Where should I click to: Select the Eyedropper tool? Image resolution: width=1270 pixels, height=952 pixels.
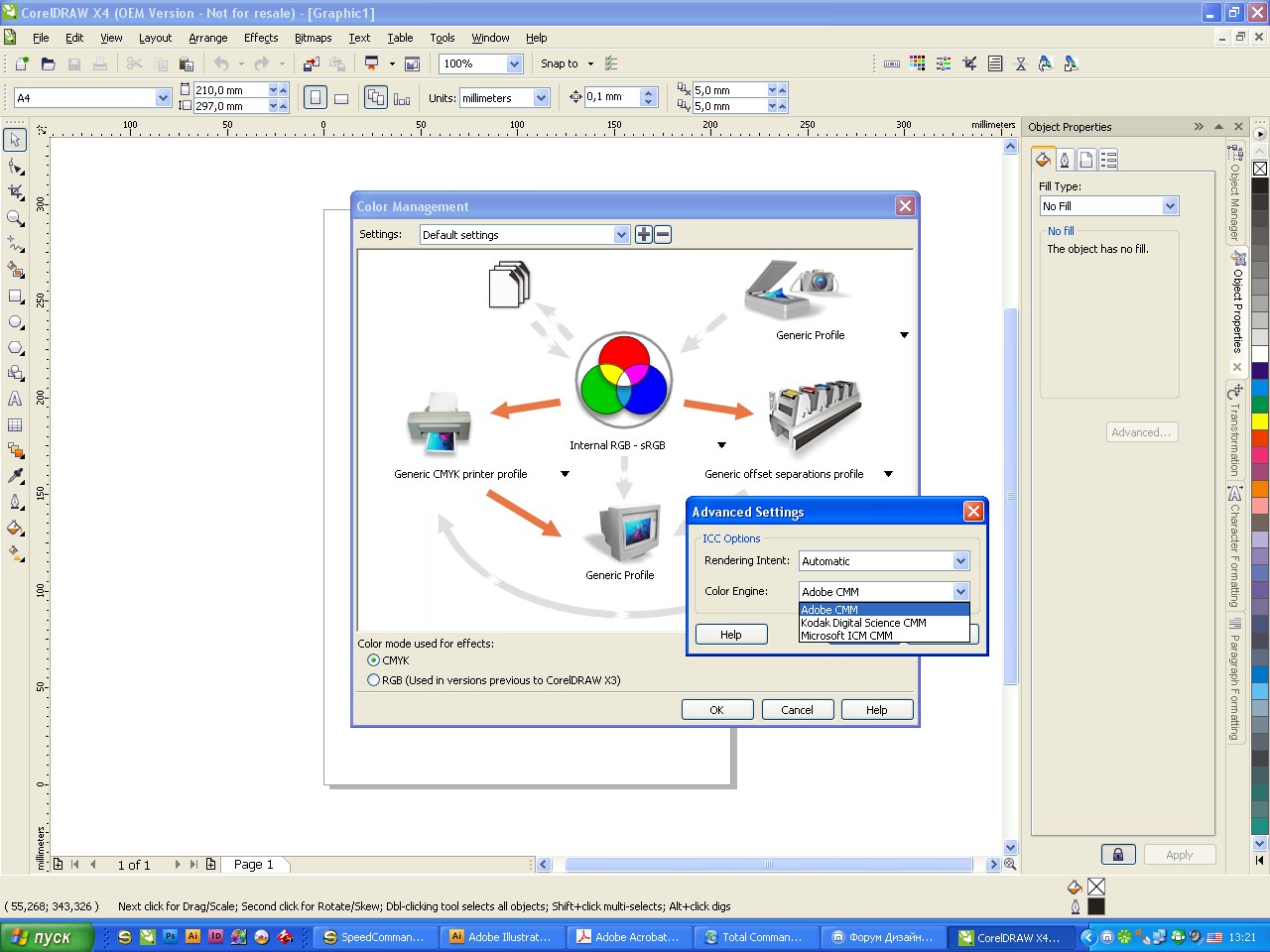coord(15,476)
